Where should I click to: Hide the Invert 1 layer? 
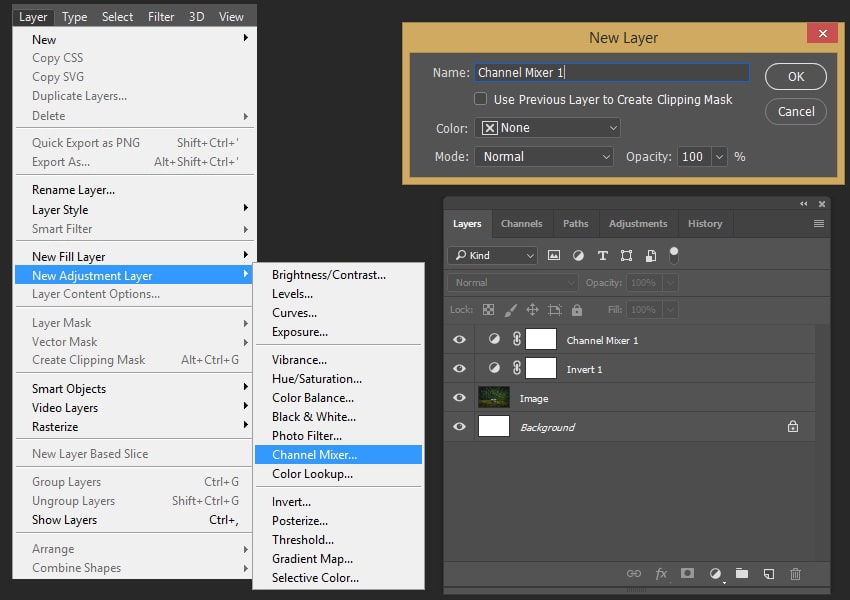pos(459,369)
